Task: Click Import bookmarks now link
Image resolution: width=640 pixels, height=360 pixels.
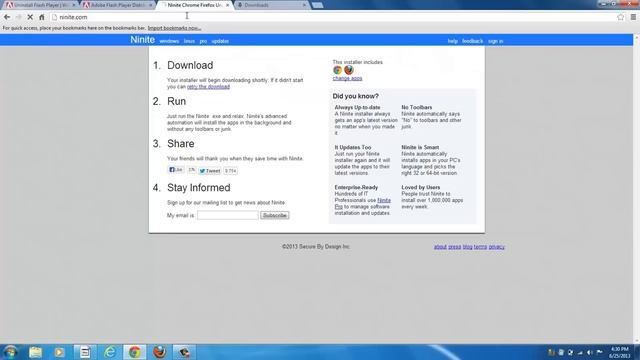Action: tap(174, 28)
